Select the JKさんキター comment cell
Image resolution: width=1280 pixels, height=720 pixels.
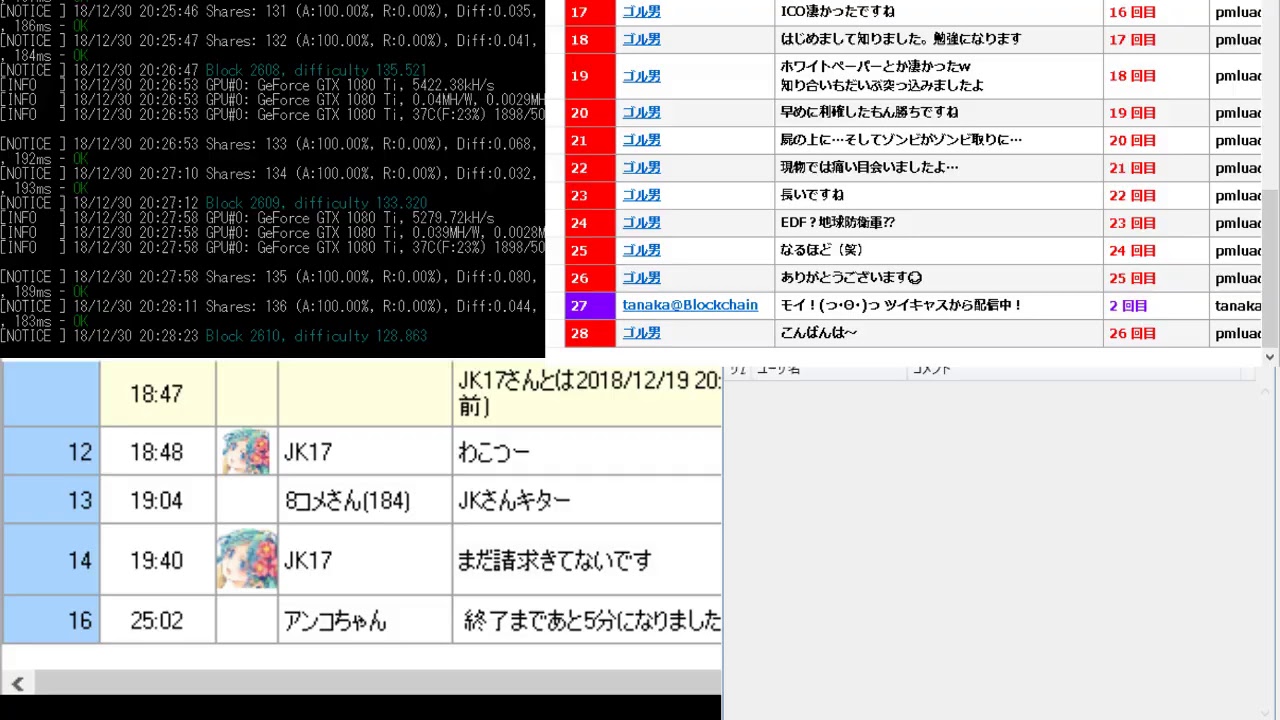tap(514, 500)
